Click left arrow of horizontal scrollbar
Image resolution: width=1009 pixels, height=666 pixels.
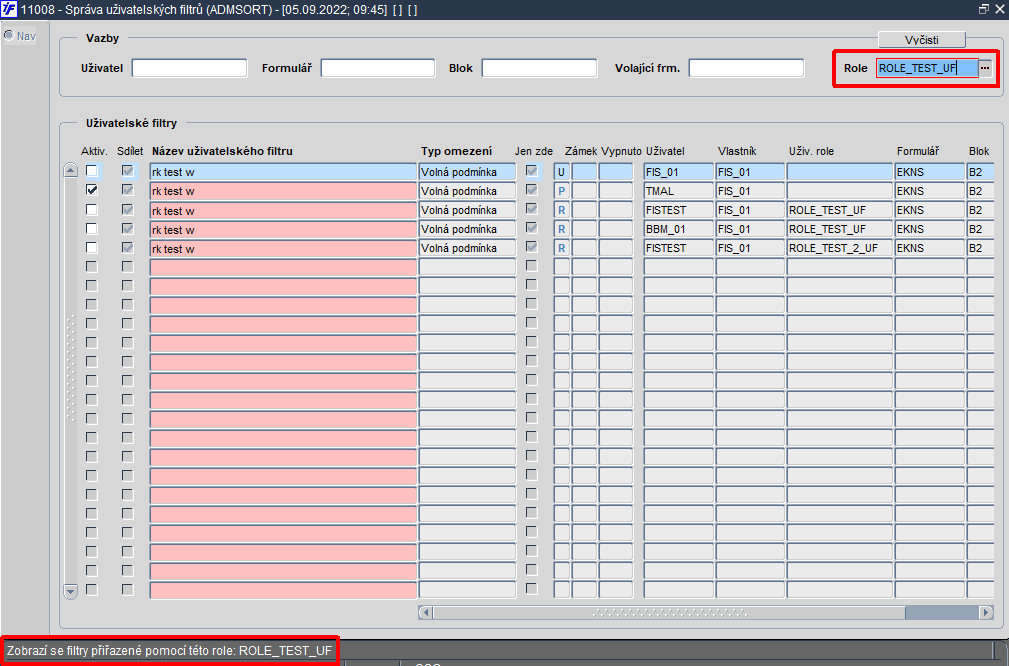coord(425,613)
